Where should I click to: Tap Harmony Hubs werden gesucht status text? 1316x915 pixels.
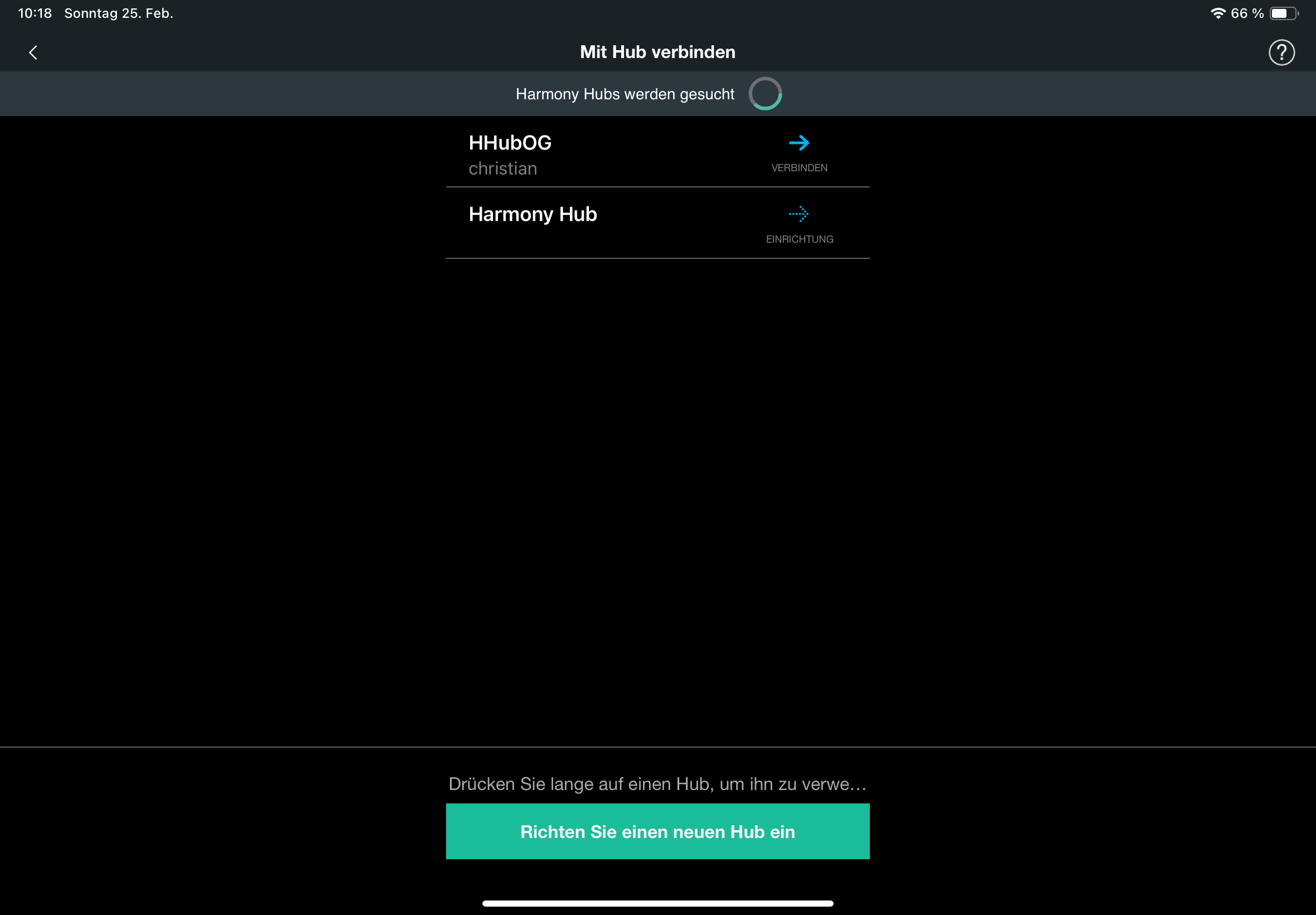click(625, 94)
